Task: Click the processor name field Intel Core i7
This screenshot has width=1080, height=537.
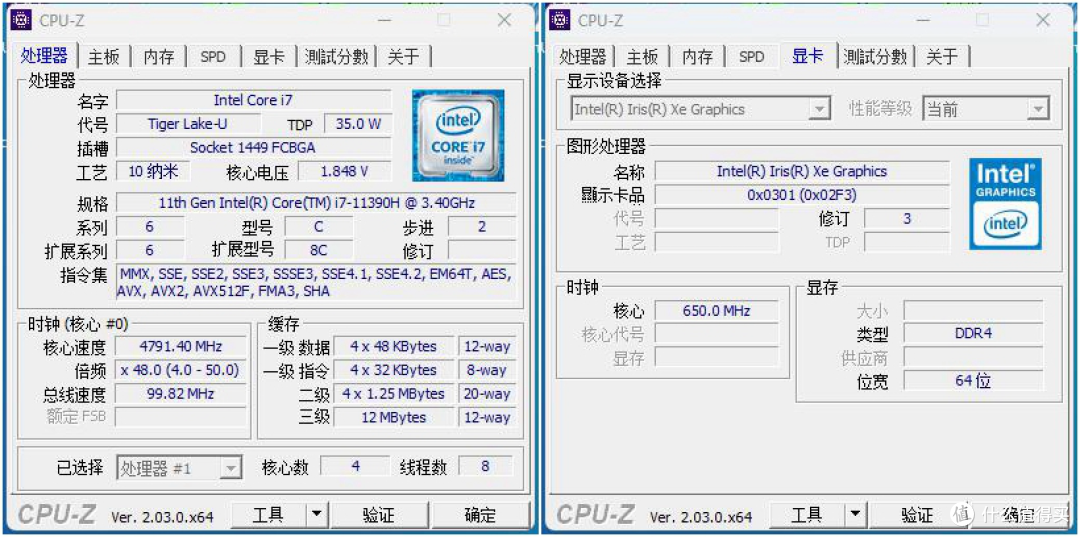Action: pyautogui.click(x=253, y=101)
